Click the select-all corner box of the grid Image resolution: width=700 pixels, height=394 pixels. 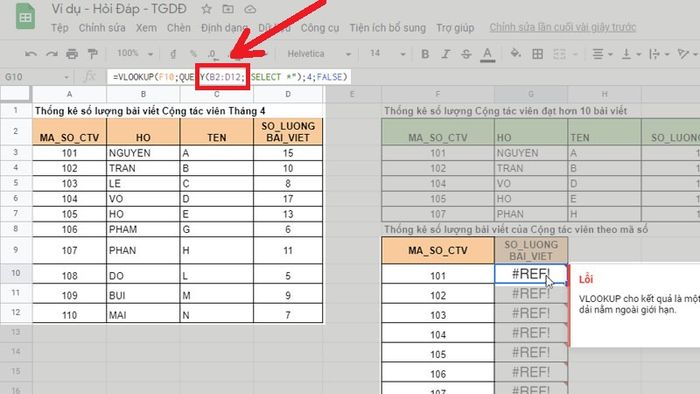coord(16,94)
